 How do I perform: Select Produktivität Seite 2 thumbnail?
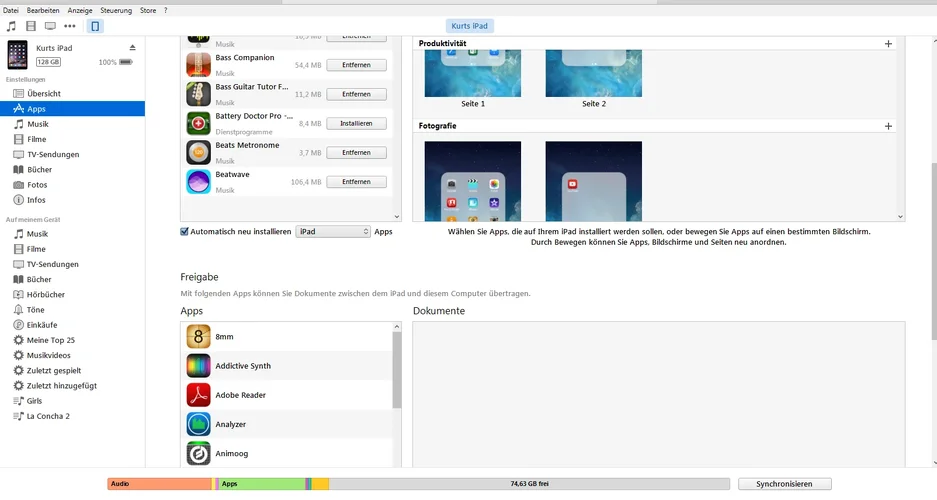coord(593,73)
